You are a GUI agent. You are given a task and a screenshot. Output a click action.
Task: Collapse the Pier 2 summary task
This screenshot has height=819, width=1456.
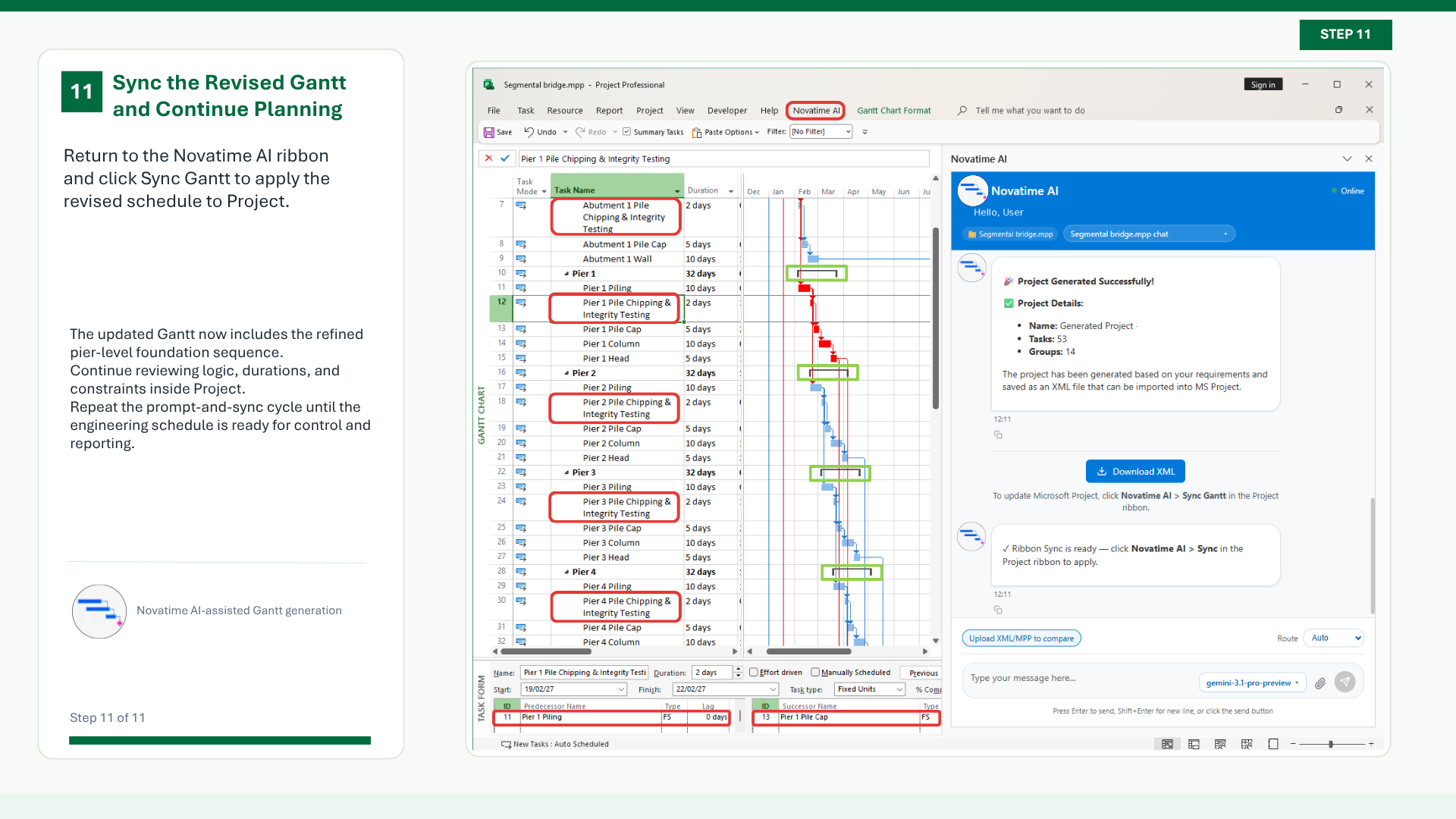566,373
